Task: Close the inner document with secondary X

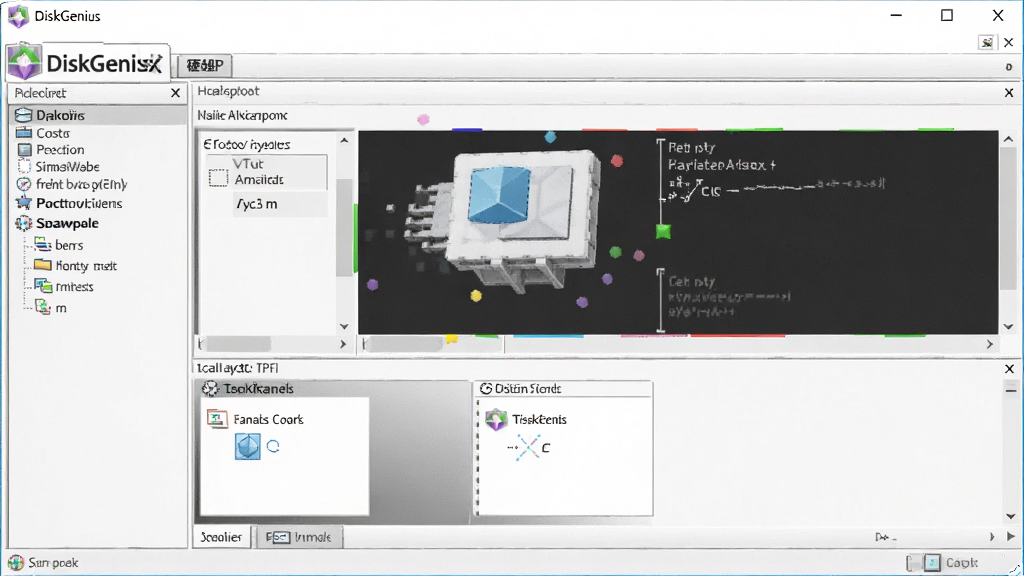Action: (1008, 42)
